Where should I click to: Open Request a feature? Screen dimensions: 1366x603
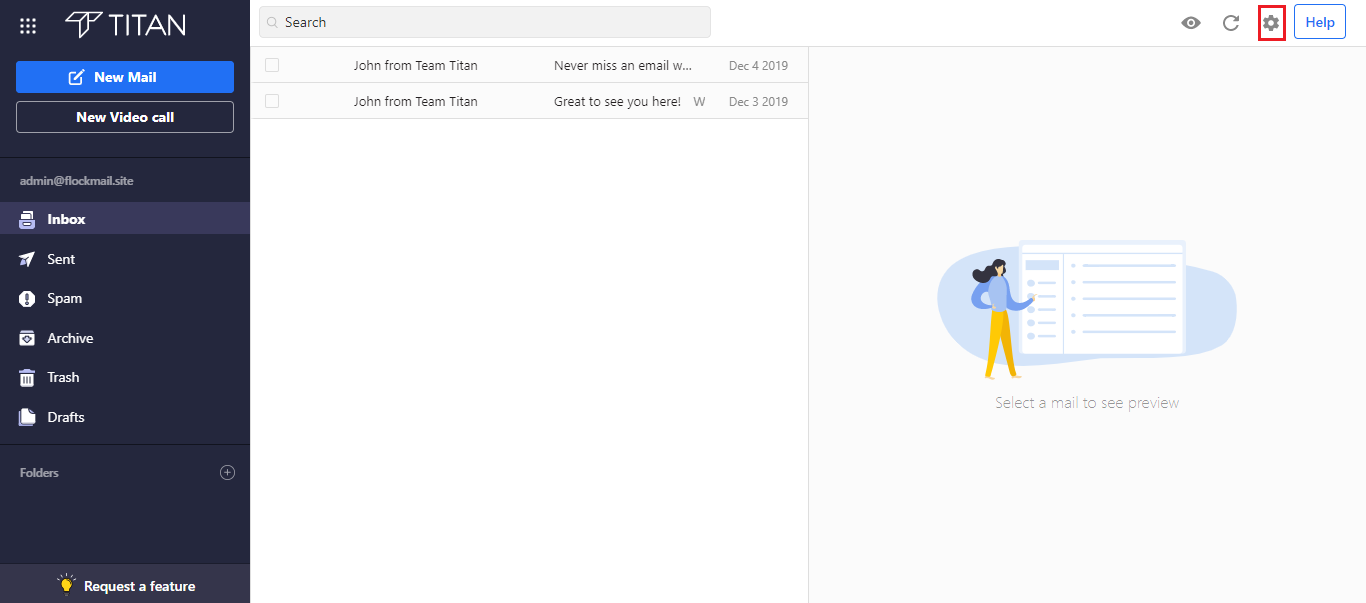tap(125, 585)
